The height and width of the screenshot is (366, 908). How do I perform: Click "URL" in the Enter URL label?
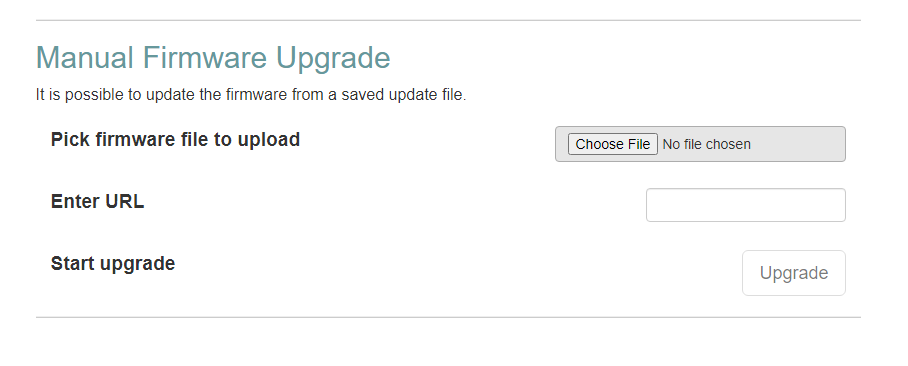tap(125, 202)
